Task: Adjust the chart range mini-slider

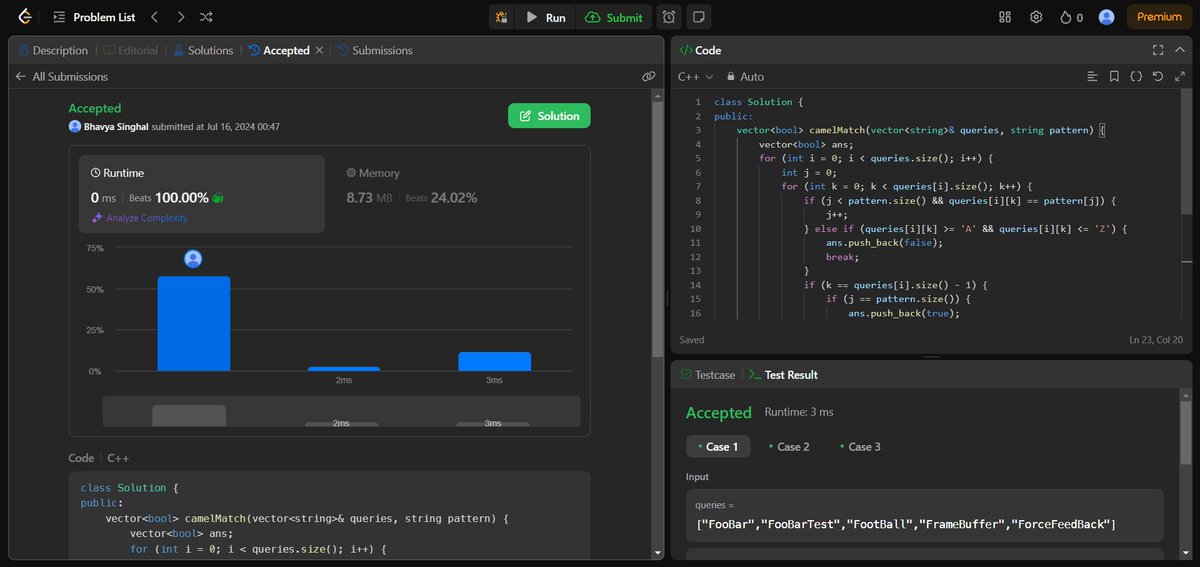Action: (341, 411)
